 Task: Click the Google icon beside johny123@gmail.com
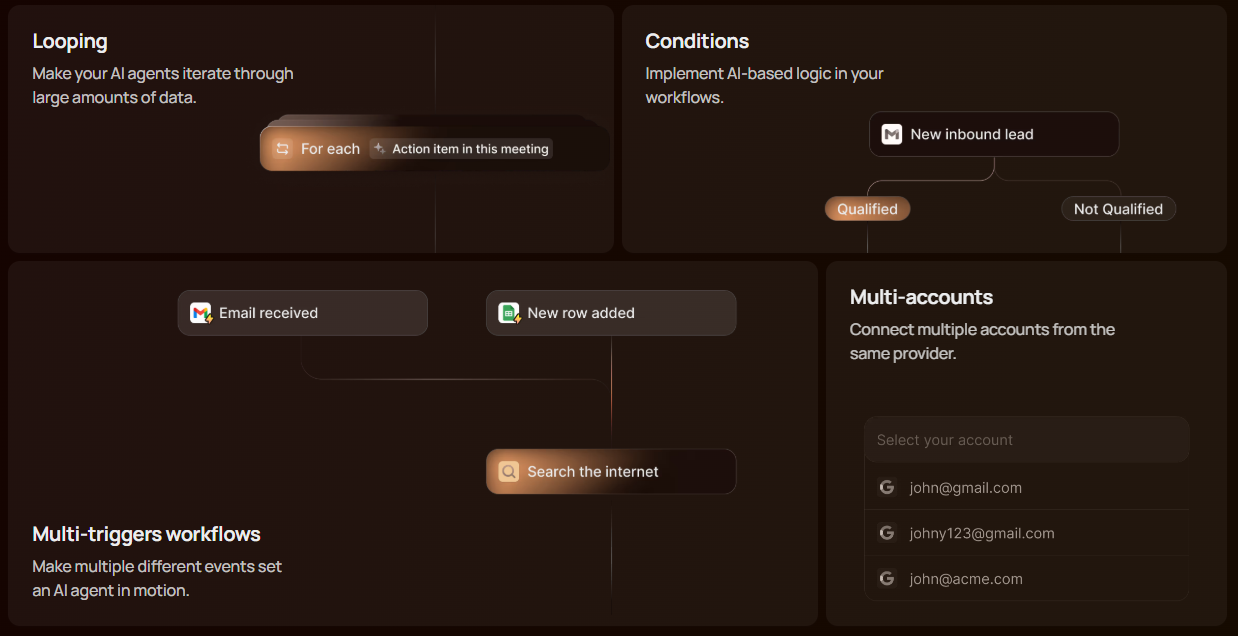(x=886, y=533)
